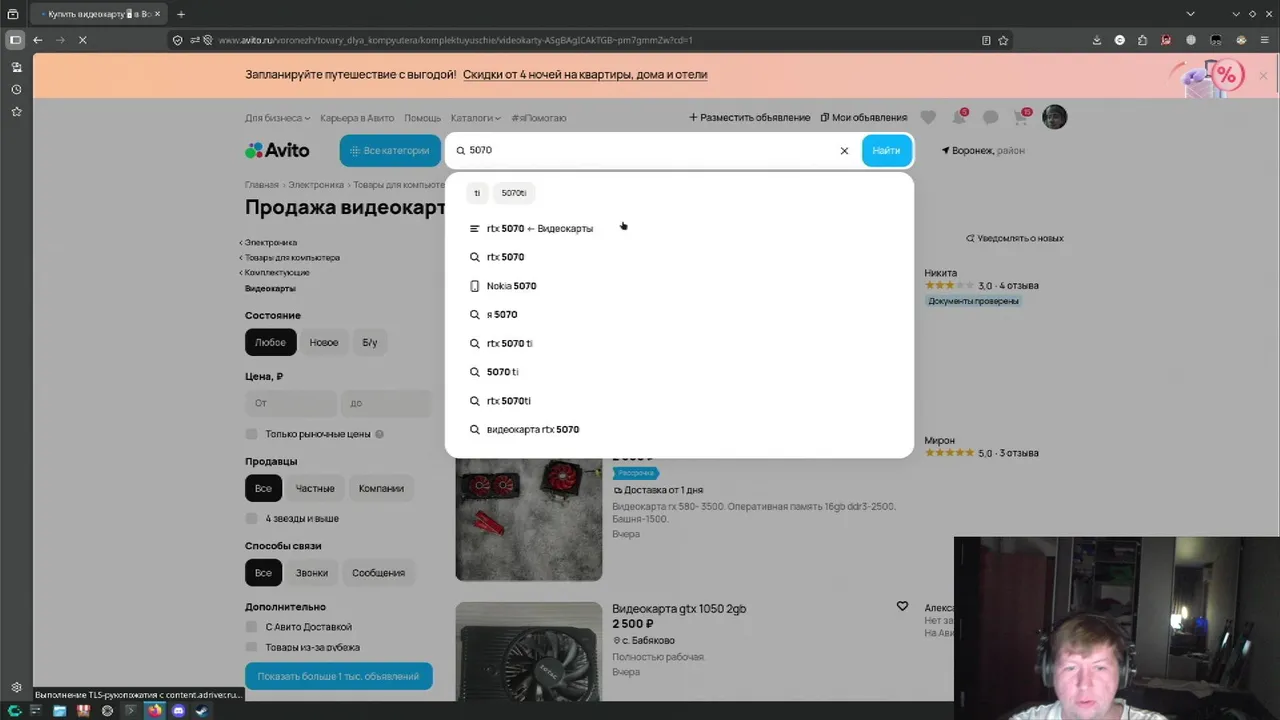Select 'Новое' condition filter
The width and height of the screenshot is (1280, 720).
tap(324, 342)
